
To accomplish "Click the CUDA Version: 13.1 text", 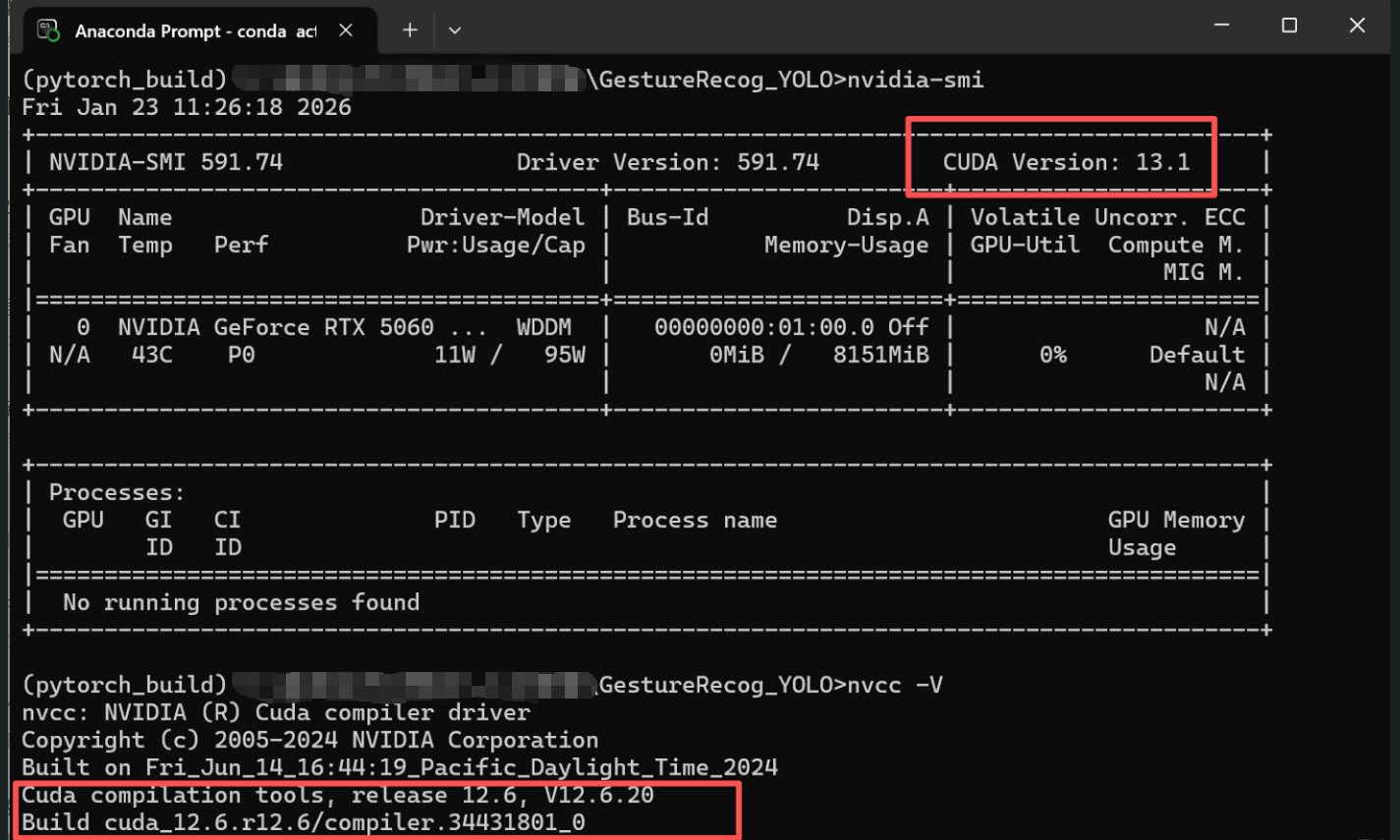I will 1066,162.
